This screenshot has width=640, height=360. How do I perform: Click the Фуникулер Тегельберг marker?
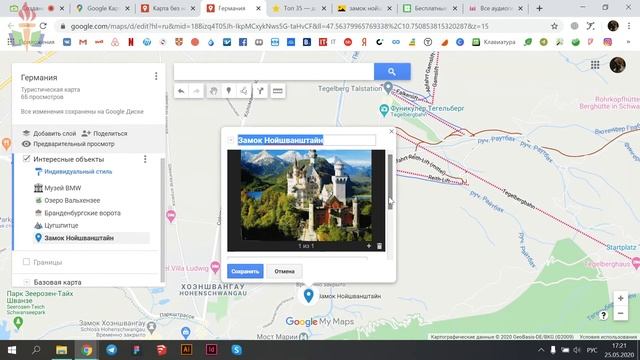click(x=384, y=109)
